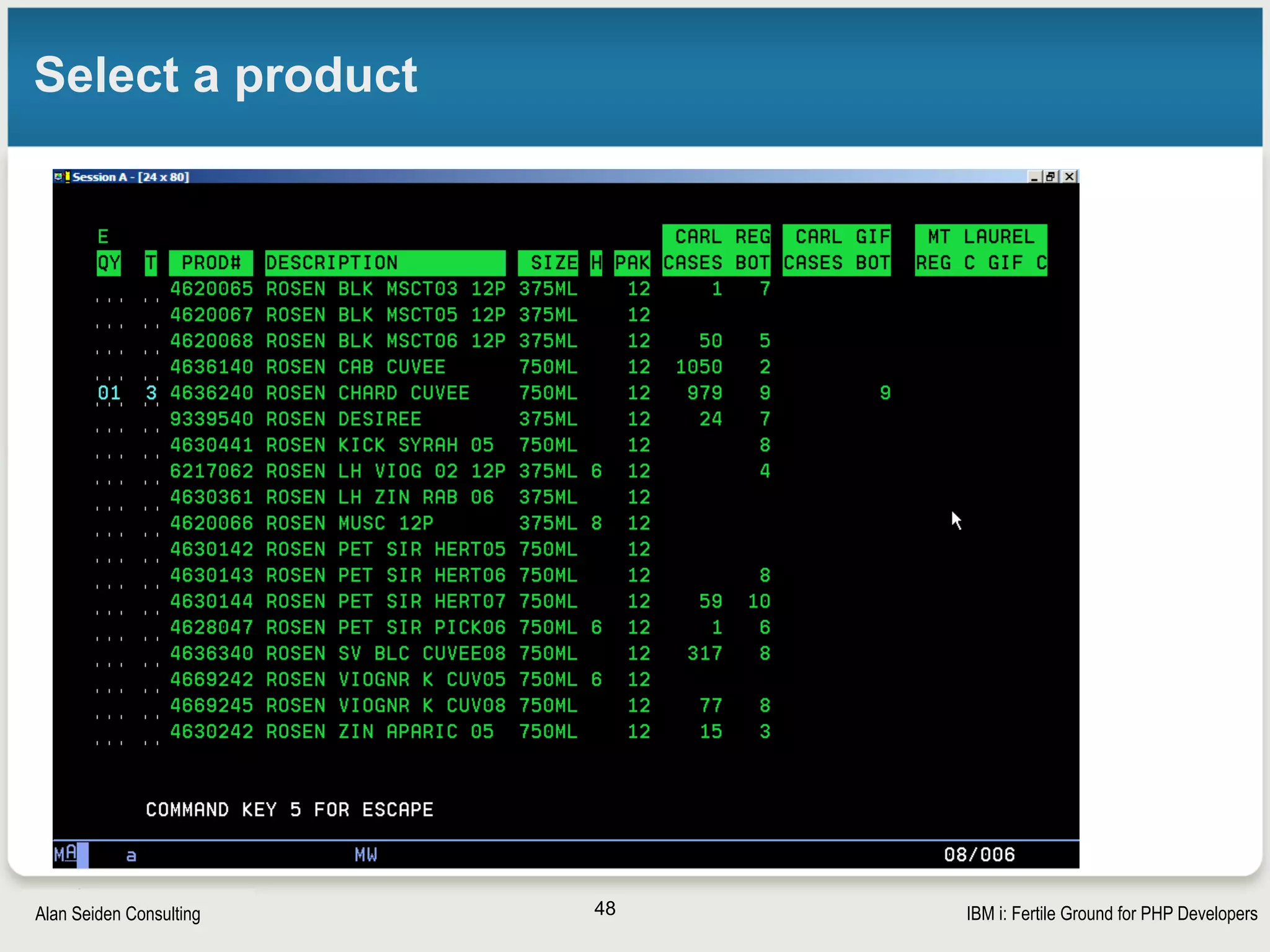
Task: Click product number 4620065
Action: tap(211, 289)
